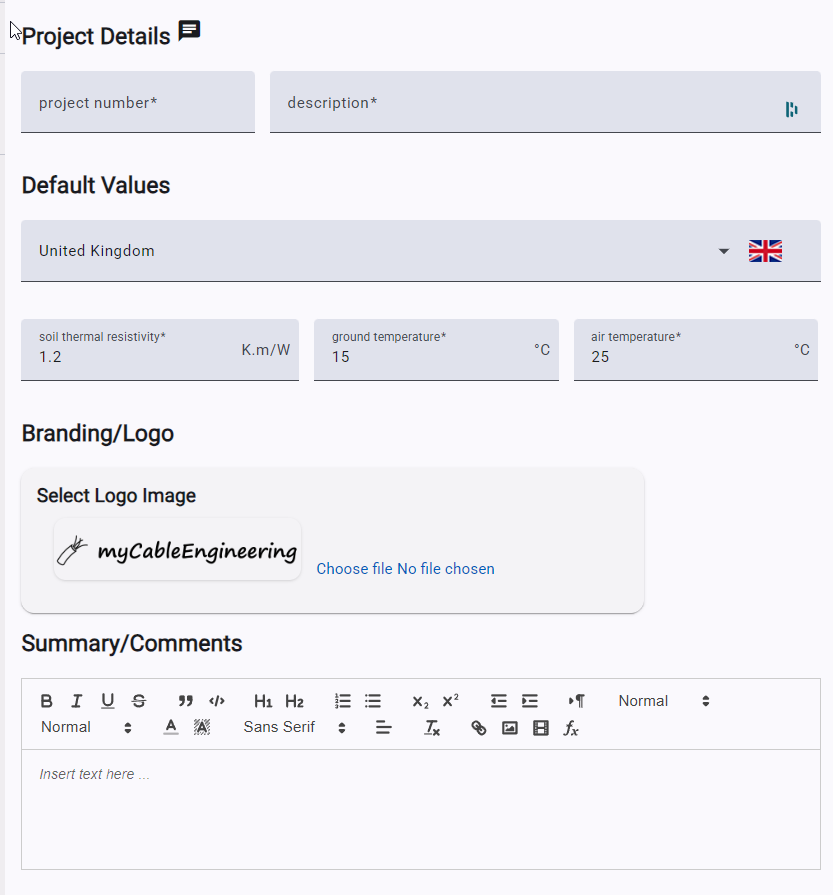Insert a formula with the fx icon
The width and height of the screenshot is (833, 895).
point(571,728)
